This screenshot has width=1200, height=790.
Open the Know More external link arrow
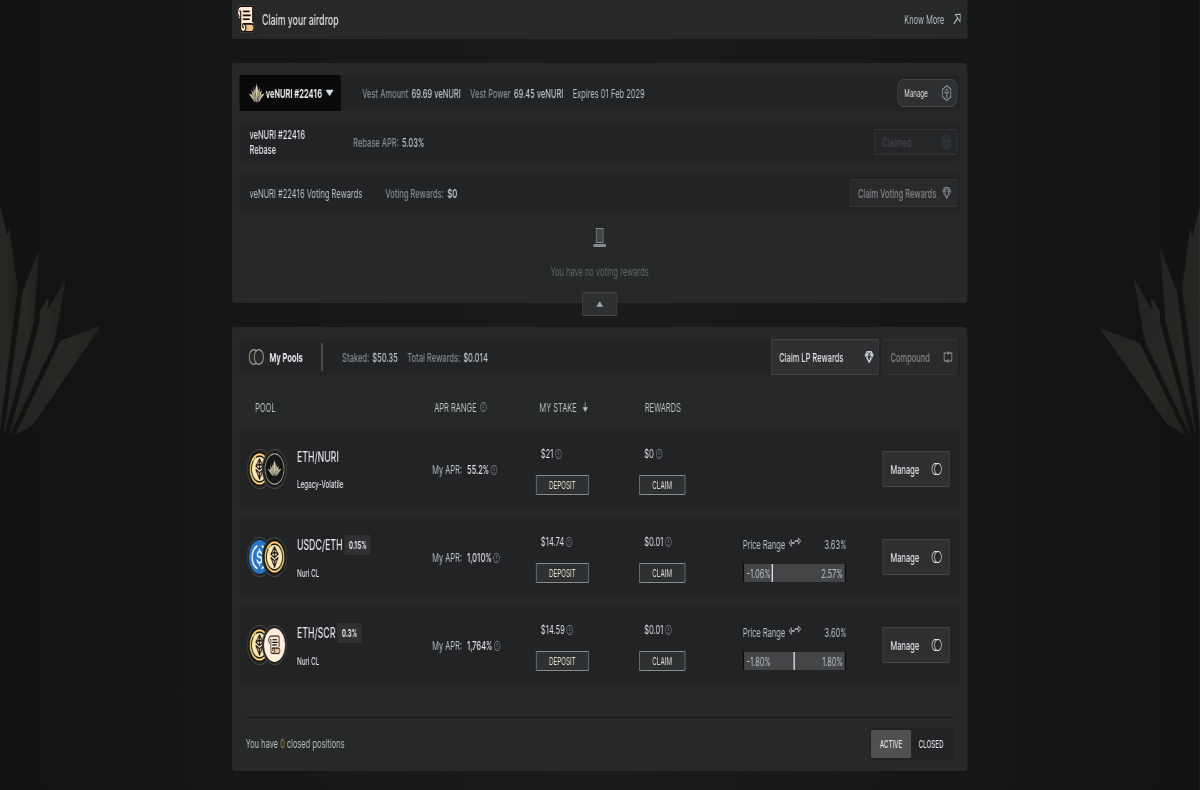tap(957, 19)
